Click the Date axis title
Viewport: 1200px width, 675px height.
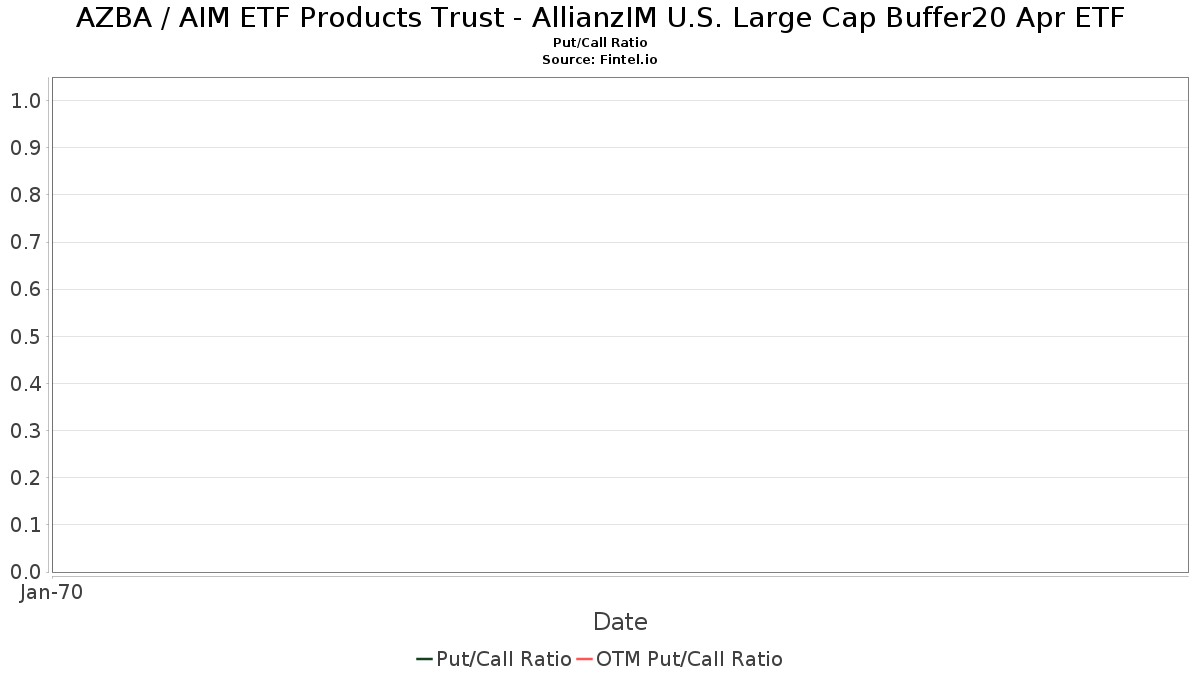[620, 622]
